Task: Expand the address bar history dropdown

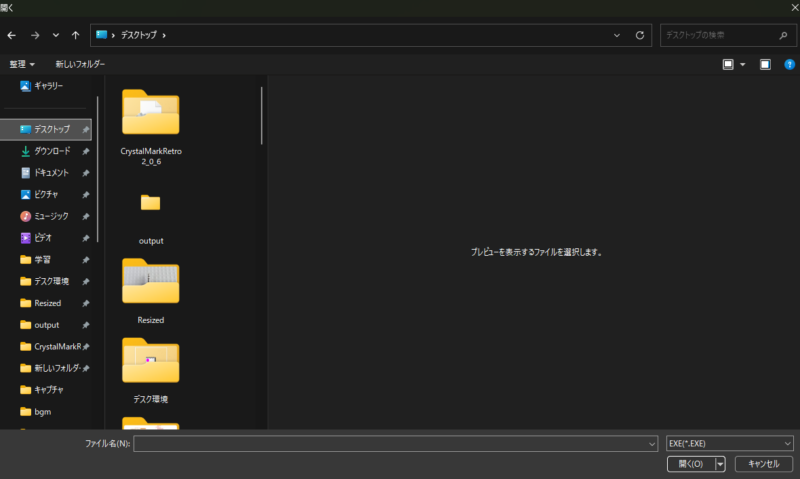Action: [617, 35]
